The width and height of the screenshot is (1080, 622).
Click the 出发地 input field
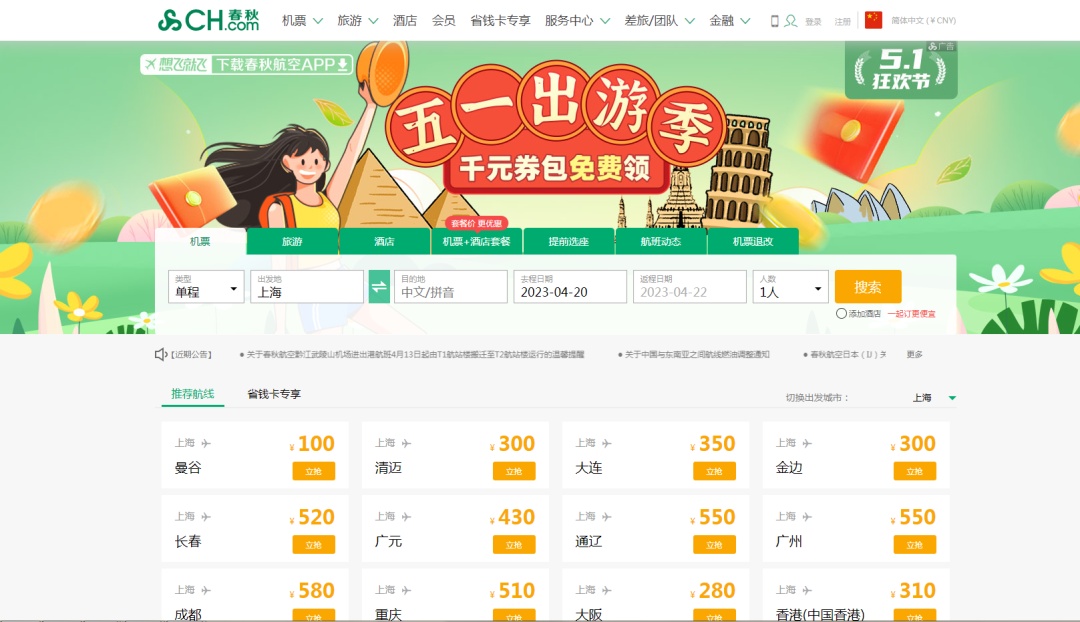click(x=307, y=287)
